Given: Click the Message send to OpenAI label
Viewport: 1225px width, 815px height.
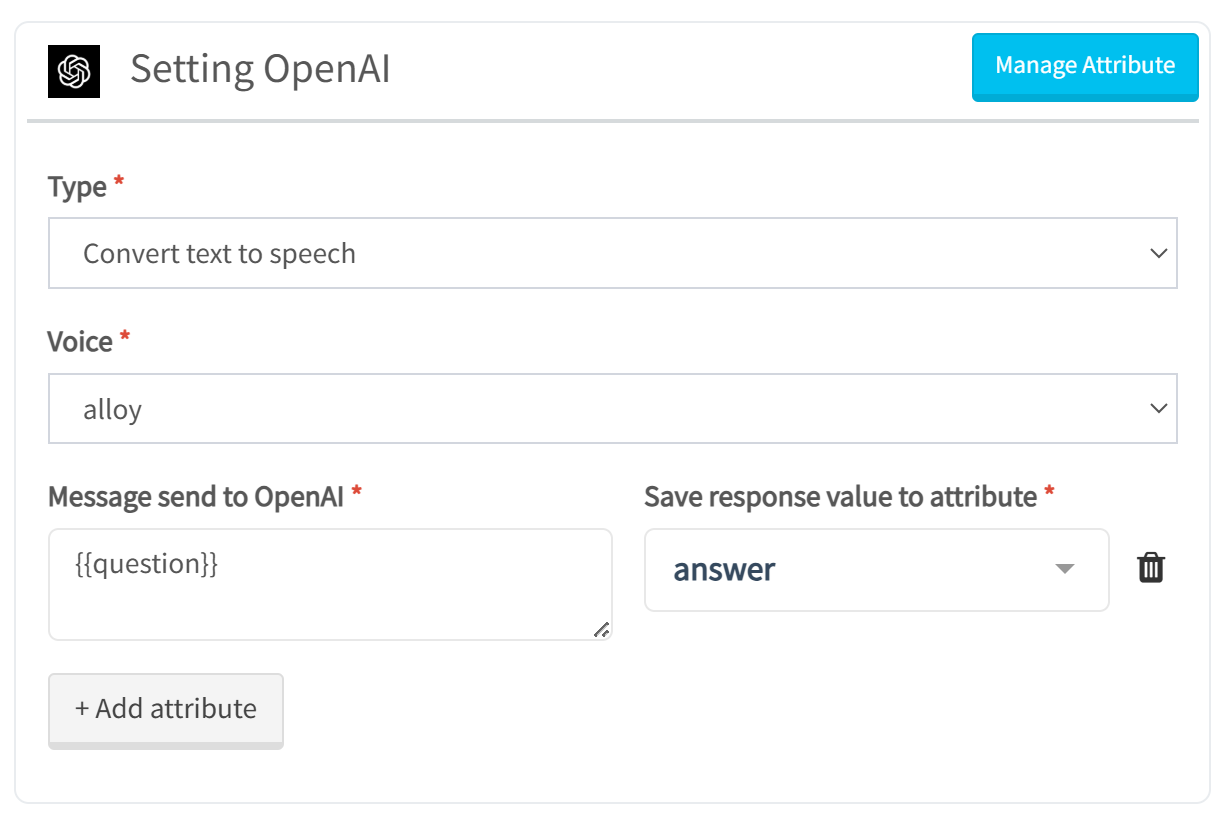Looking at the screenshot, I should [x=197, y=497].
